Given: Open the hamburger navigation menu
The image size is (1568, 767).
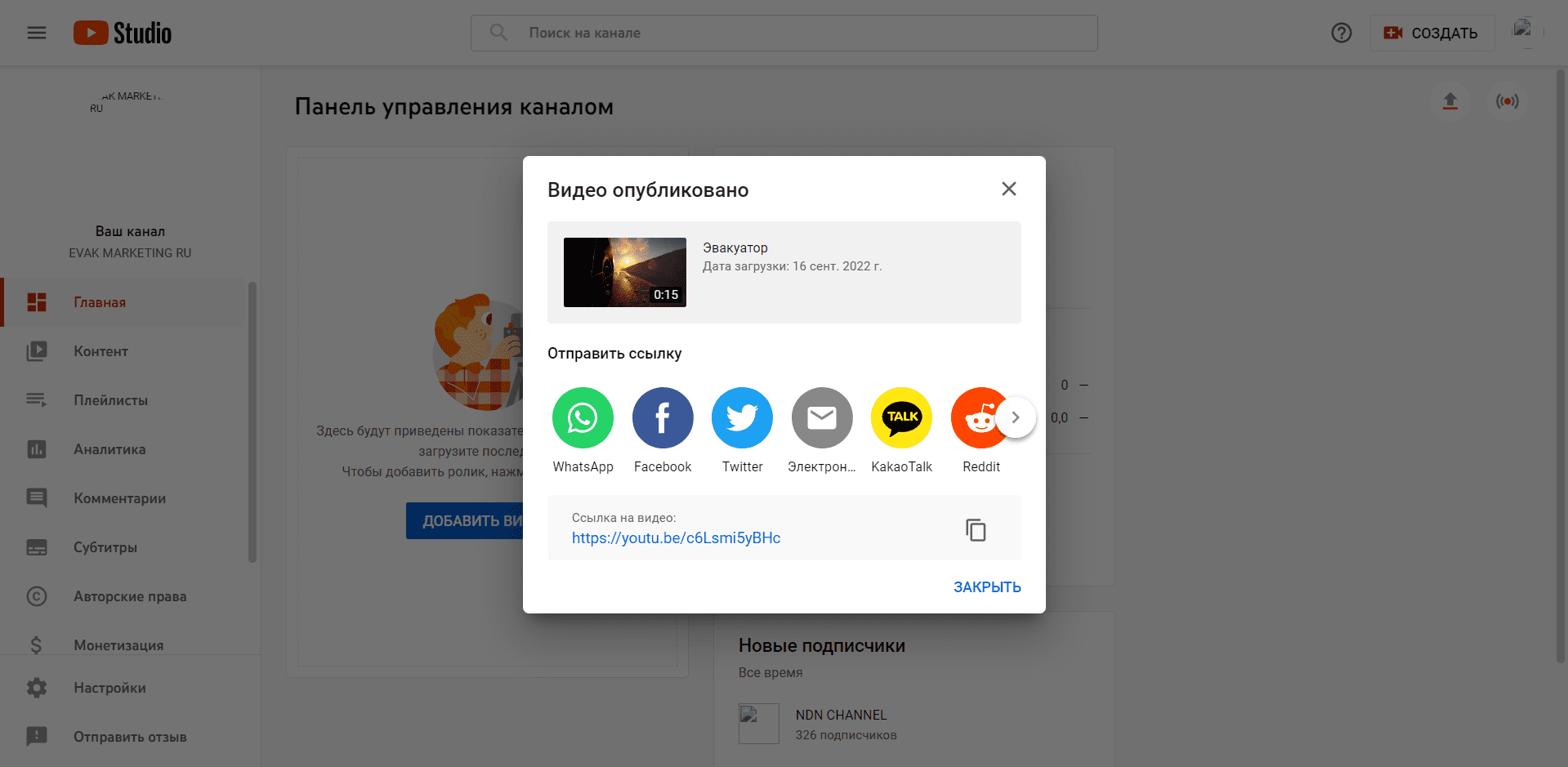Looking at the screenshot, I should [x=37, y=33].
